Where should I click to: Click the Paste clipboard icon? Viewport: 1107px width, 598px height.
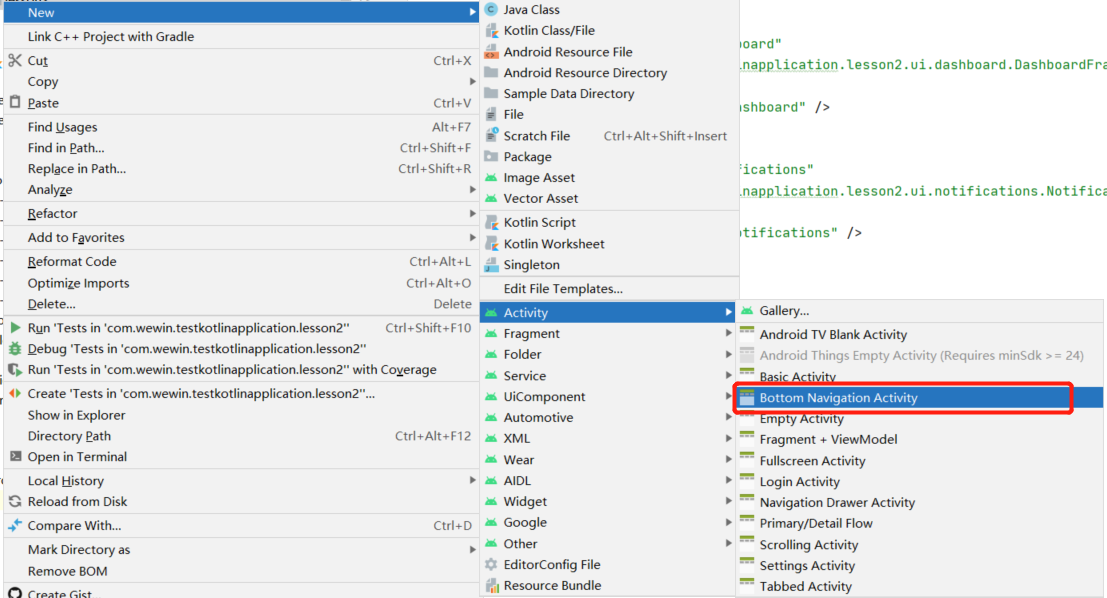coord(15,102)
